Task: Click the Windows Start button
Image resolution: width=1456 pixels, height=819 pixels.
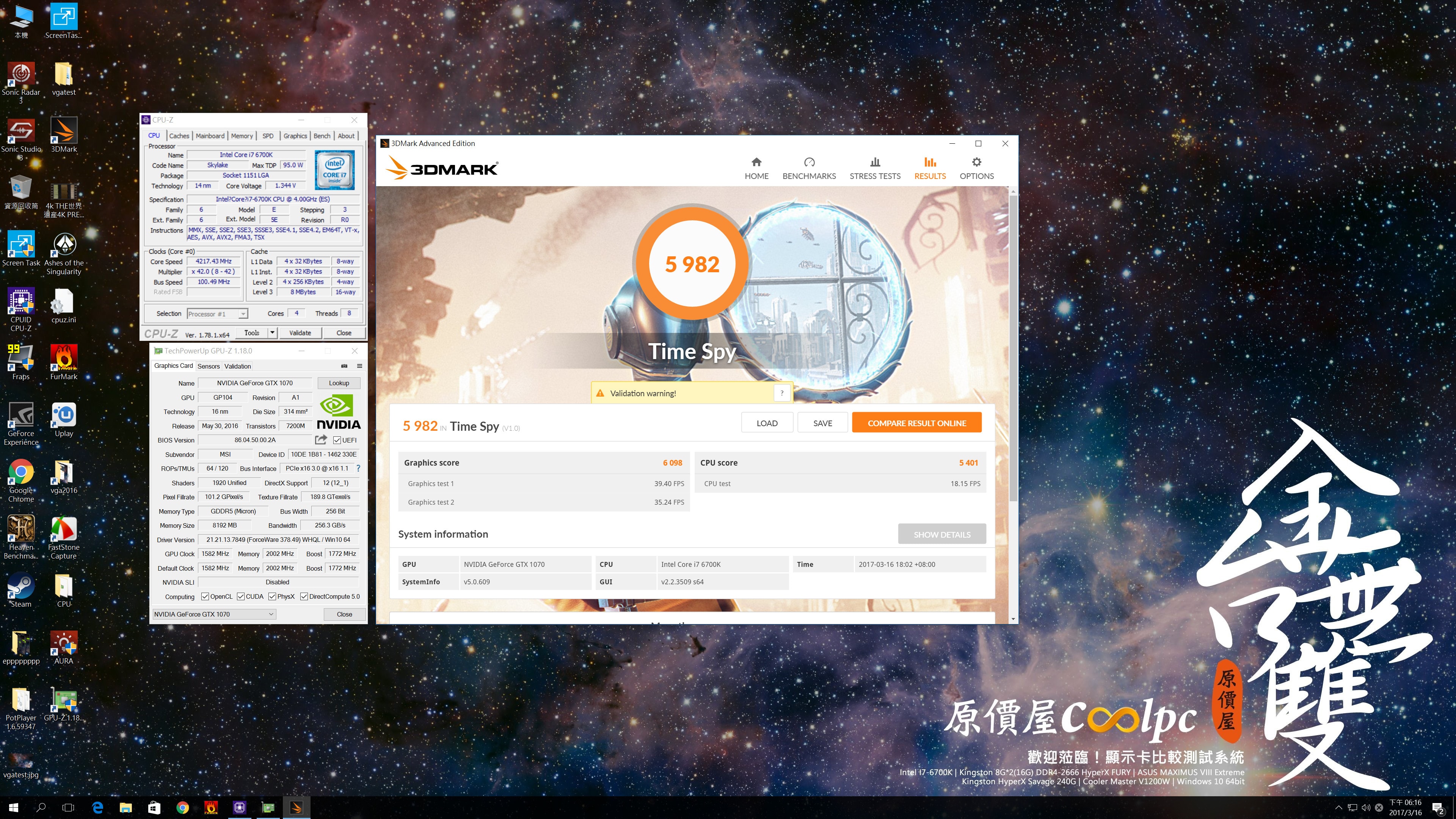Action: tap(14, 808)
